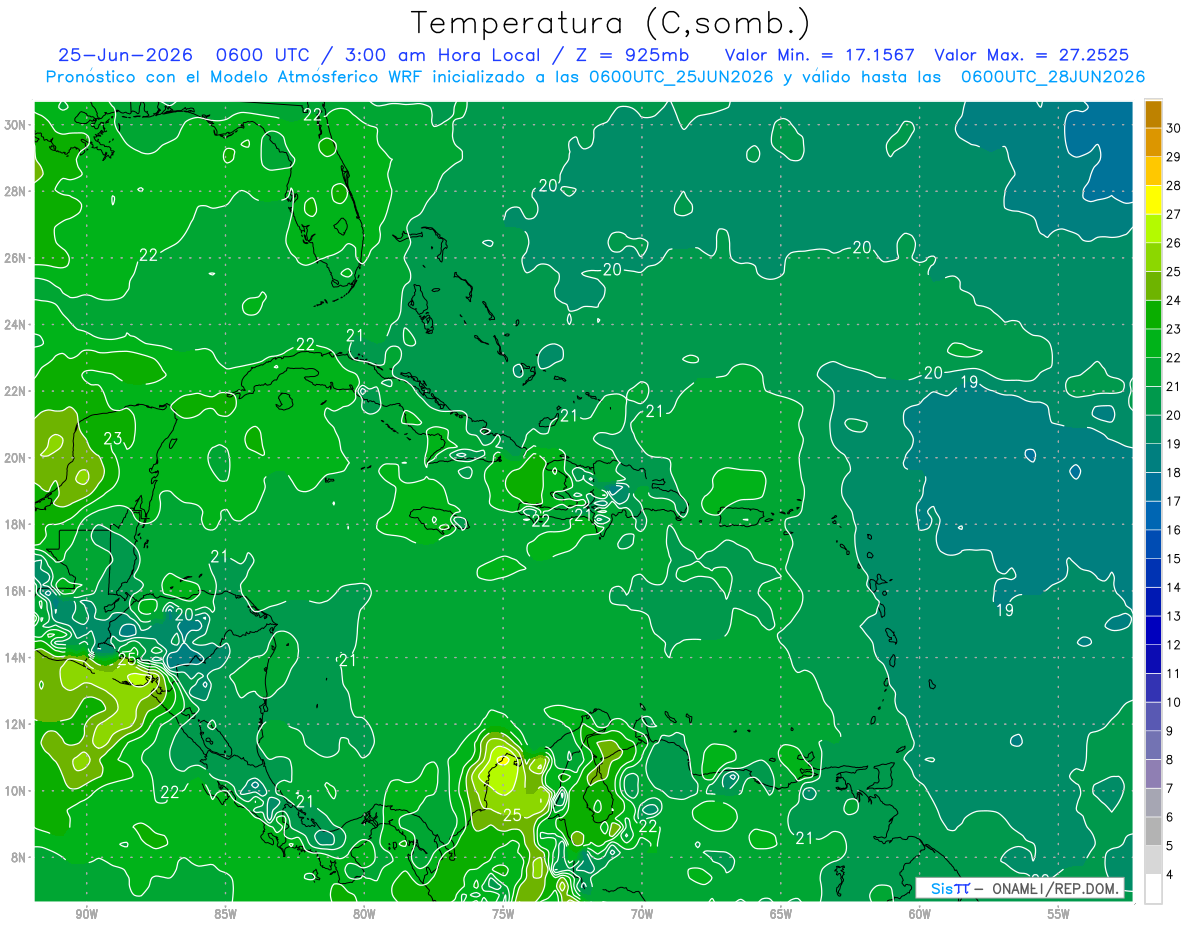
Task: Click the legend value label "4"
Action: point(1170,875)
